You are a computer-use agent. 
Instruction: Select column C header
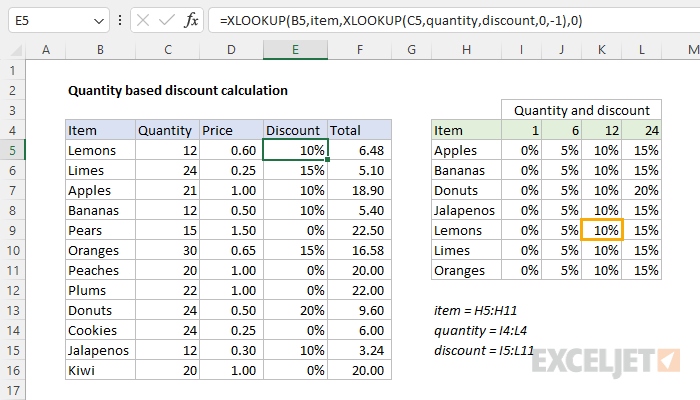pyautogui.click(x=168, y=50)
